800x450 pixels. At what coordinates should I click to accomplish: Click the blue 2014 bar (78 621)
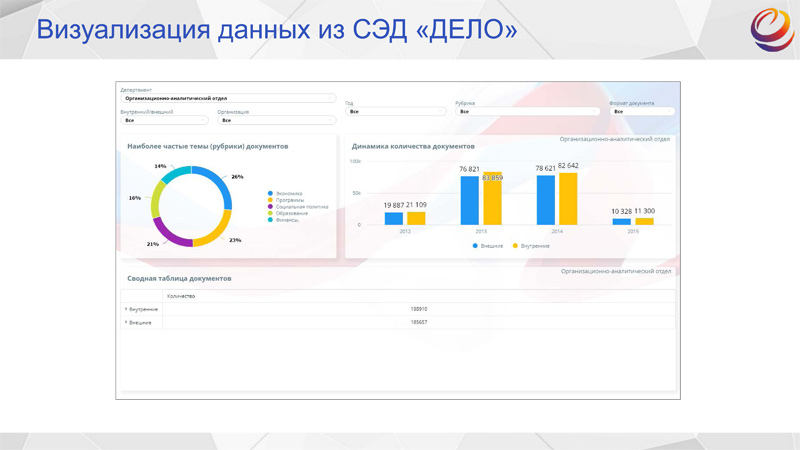coord(546,200)
